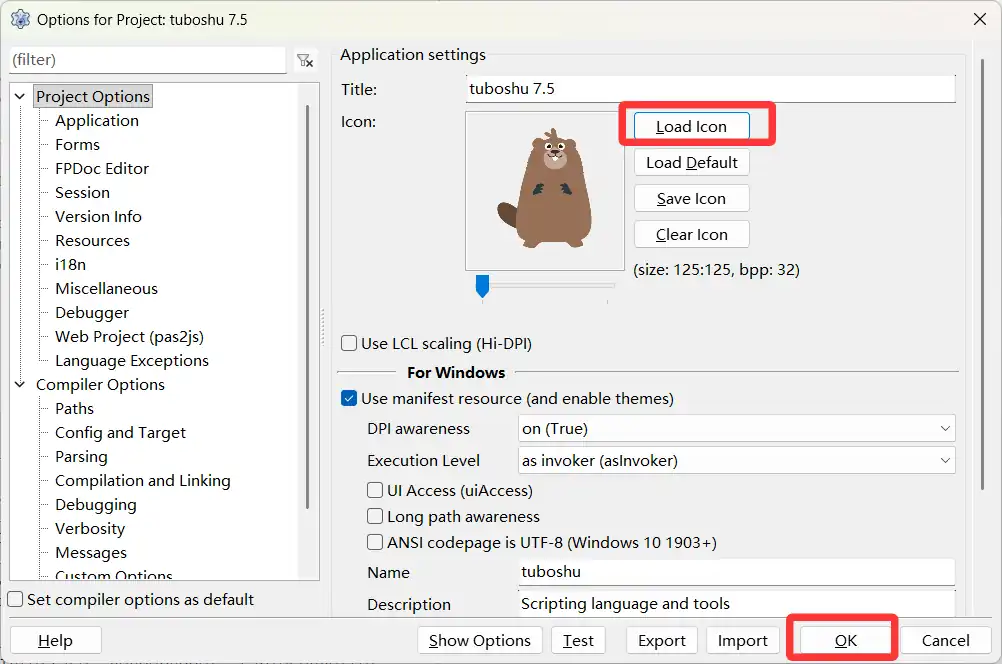Click the Load Default button
Image resolution: width=1002 pixels, height=664 pixels.
point(691,162)
